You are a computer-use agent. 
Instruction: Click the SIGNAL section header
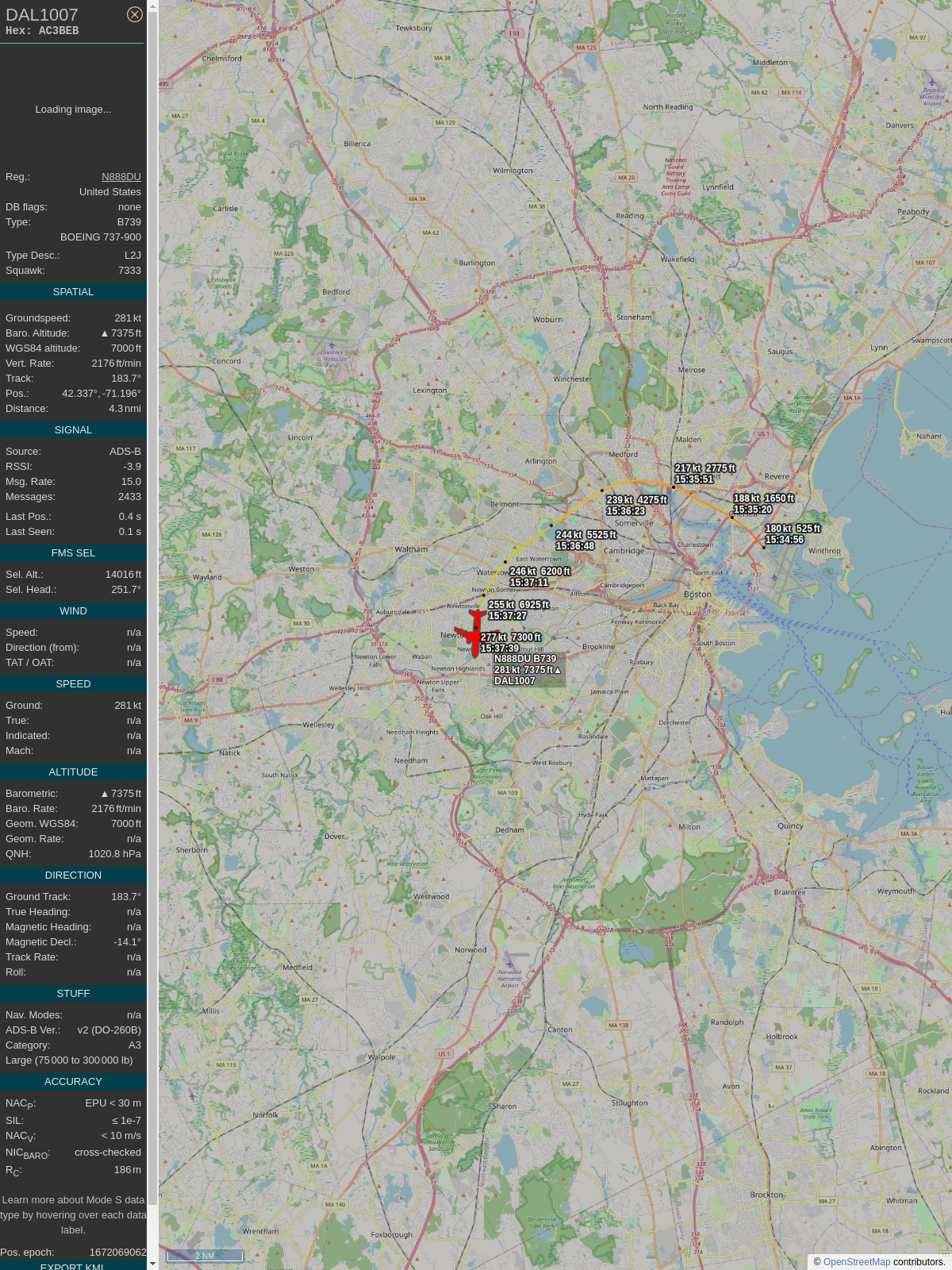[x=73, y=430]
